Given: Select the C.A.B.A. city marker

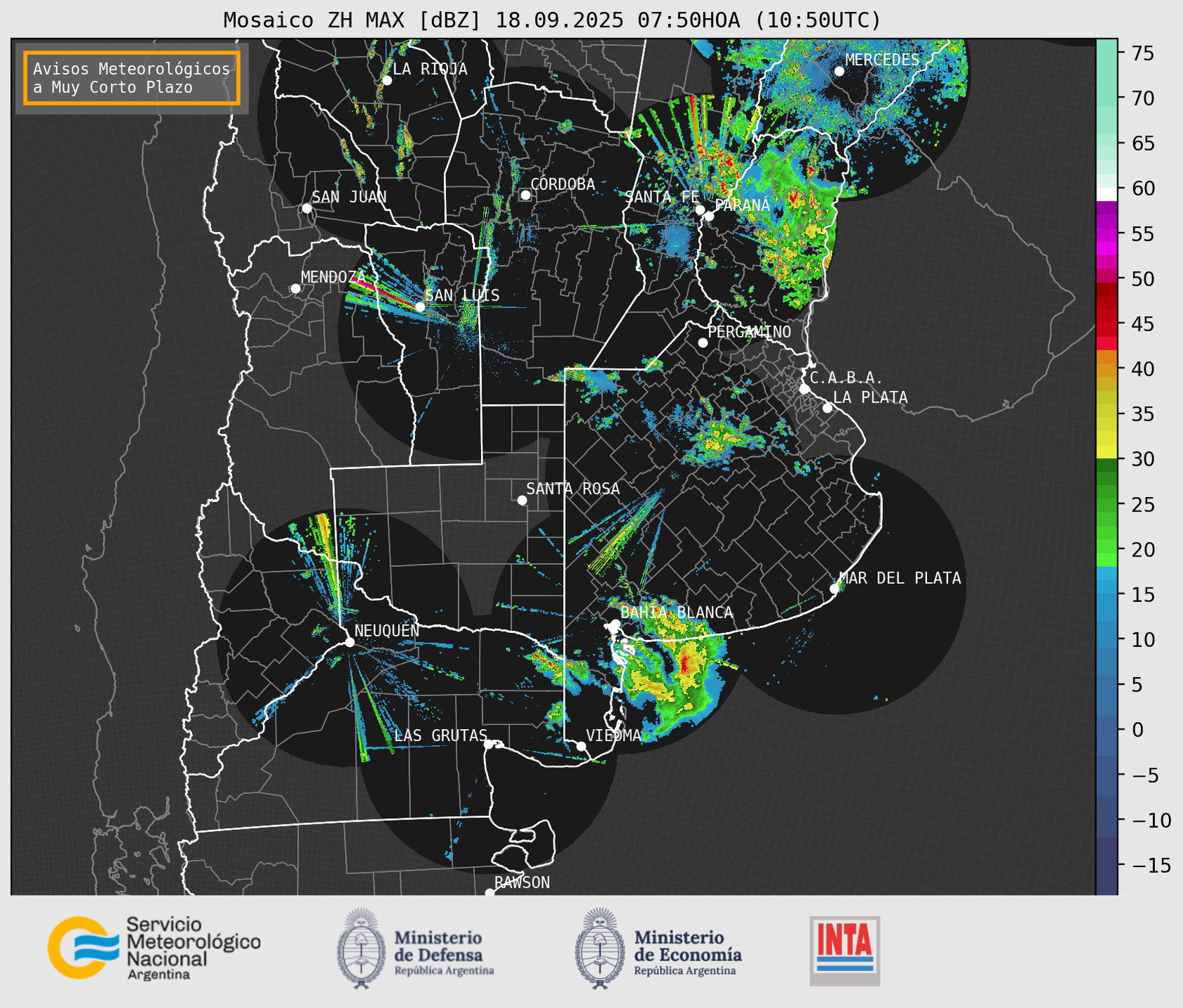Looking at the screenshot, I should click(804, 389).
